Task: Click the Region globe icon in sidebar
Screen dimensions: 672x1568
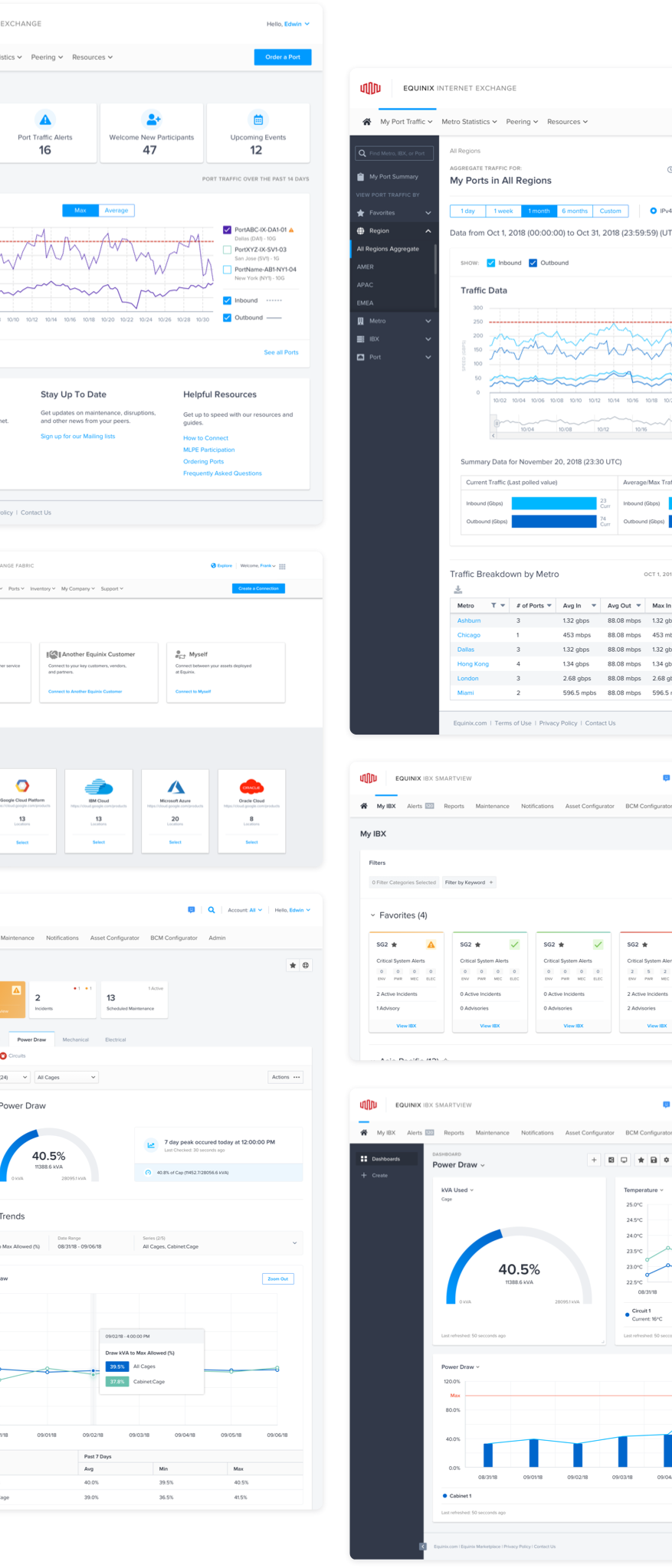Action: click(x=361, y=231)
